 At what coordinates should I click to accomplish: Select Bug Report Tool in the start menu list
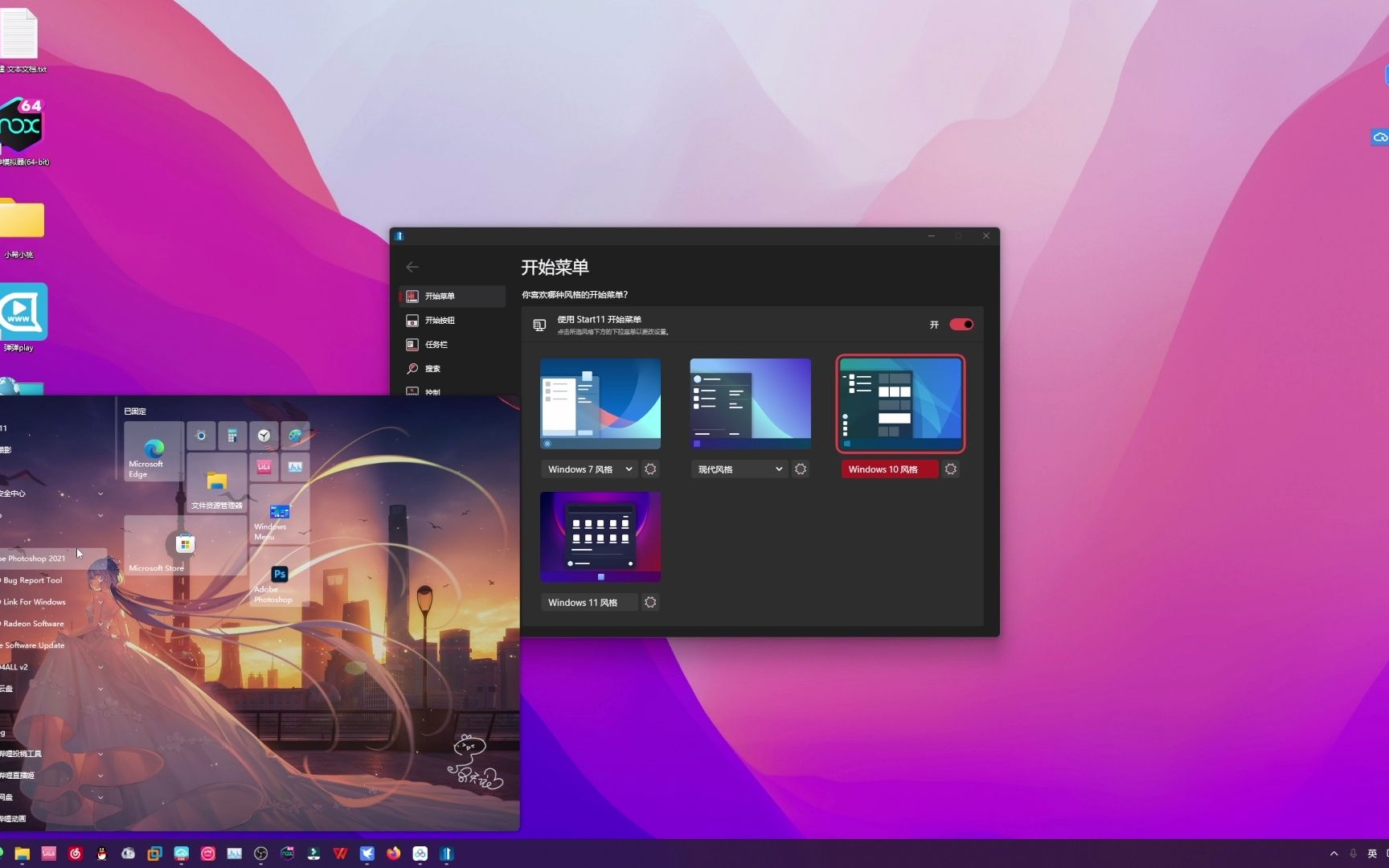pyautogui.click(x=53, y=580)
